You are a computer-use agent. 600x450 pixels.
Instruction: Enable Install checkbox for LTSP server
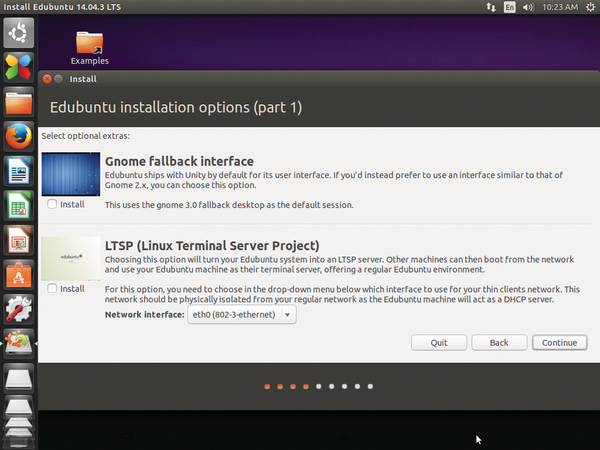point(52,288)
